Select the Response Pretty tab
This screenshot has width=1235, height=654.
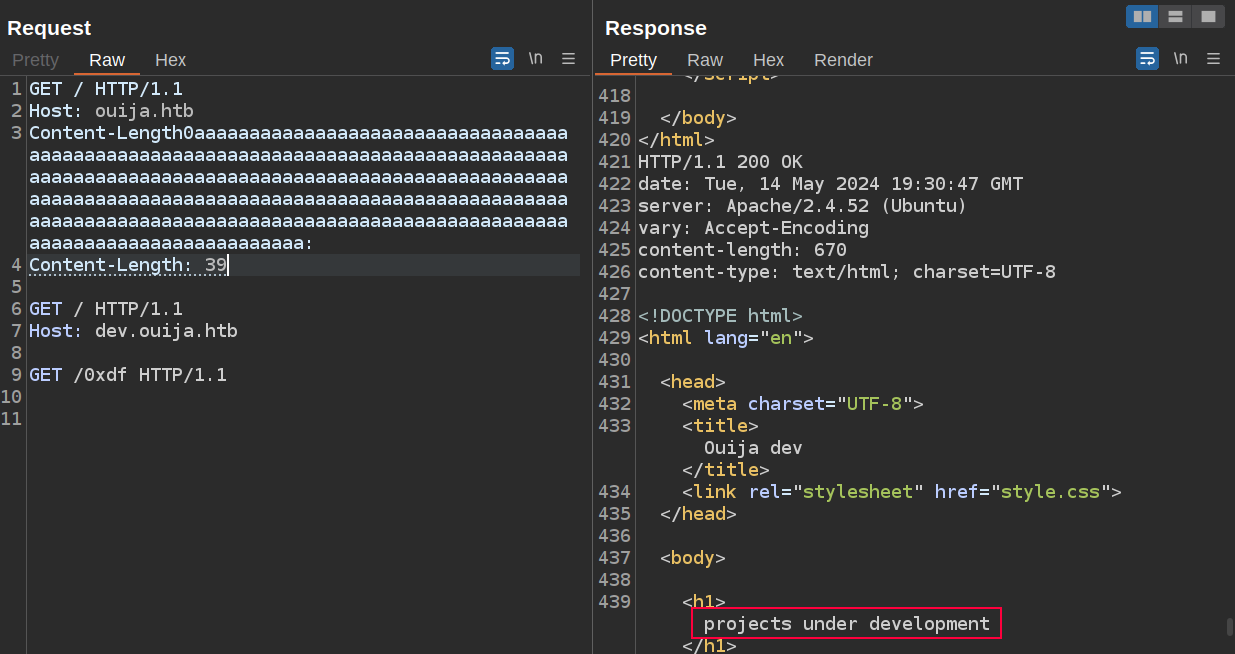[633, 60]
